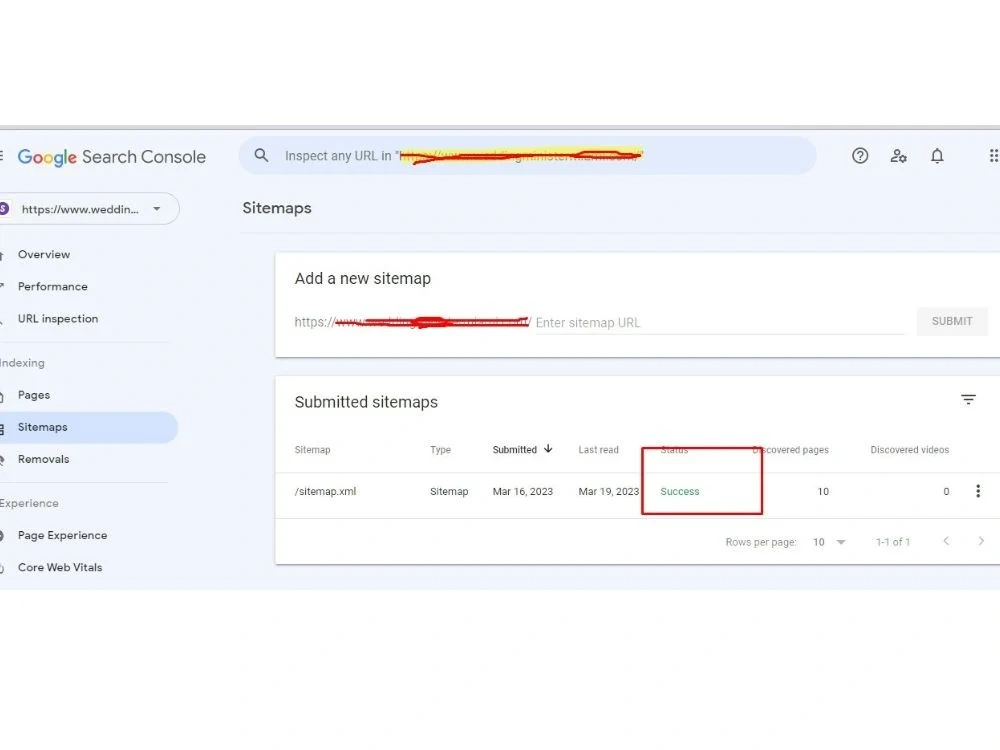Open the property selector dropdown
The height and width of the screenshot is (750, 1000).
[88, 209]
